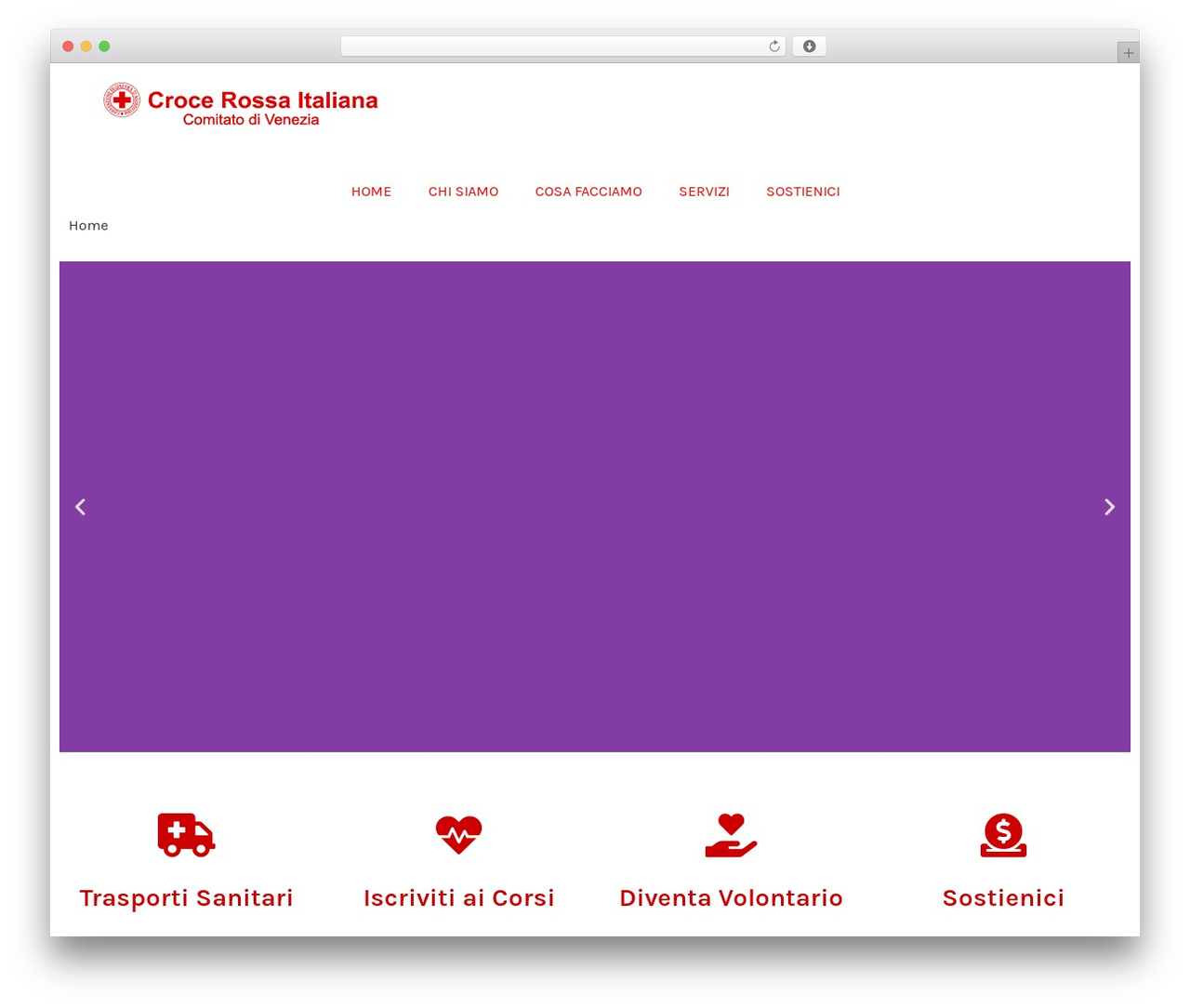
Task: Open the Sostienici heading link
Action: coord(1003,897)
